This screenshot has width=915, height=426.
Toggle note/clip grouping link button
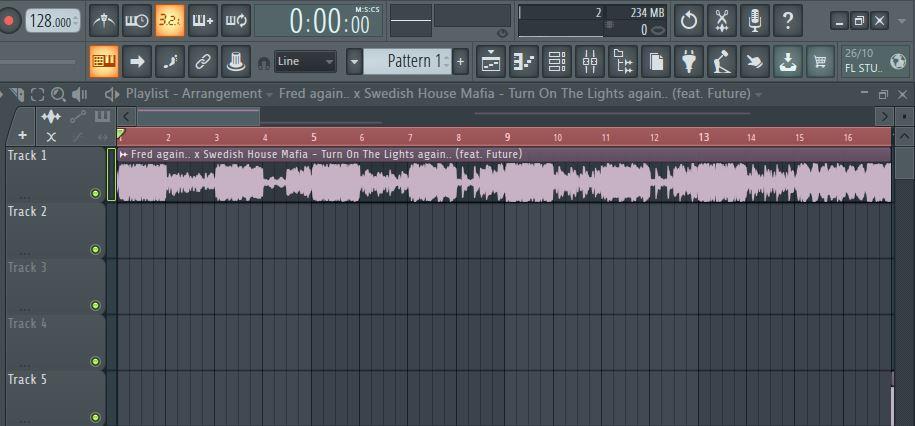click(202, 61)
